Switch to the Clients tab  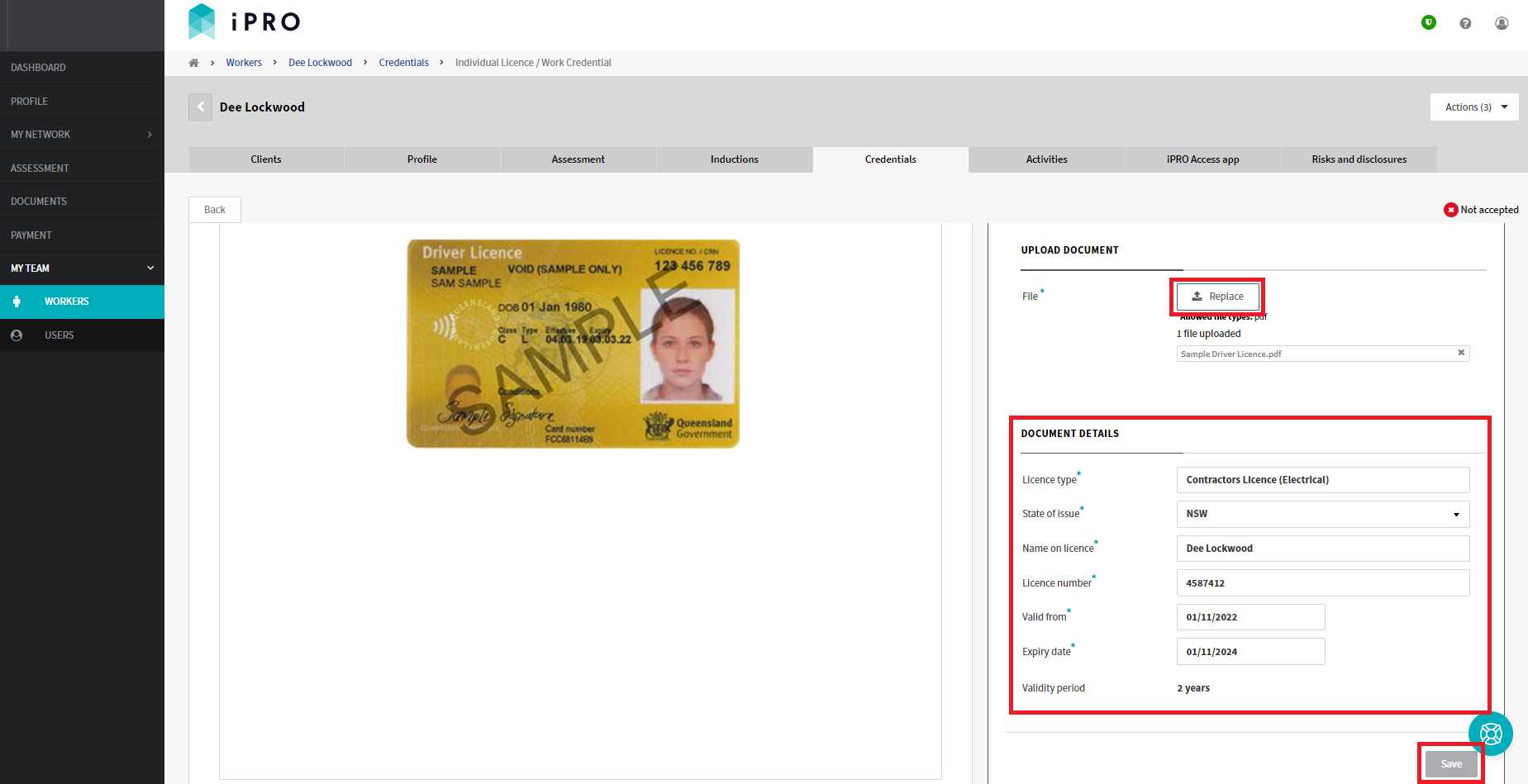266,159
